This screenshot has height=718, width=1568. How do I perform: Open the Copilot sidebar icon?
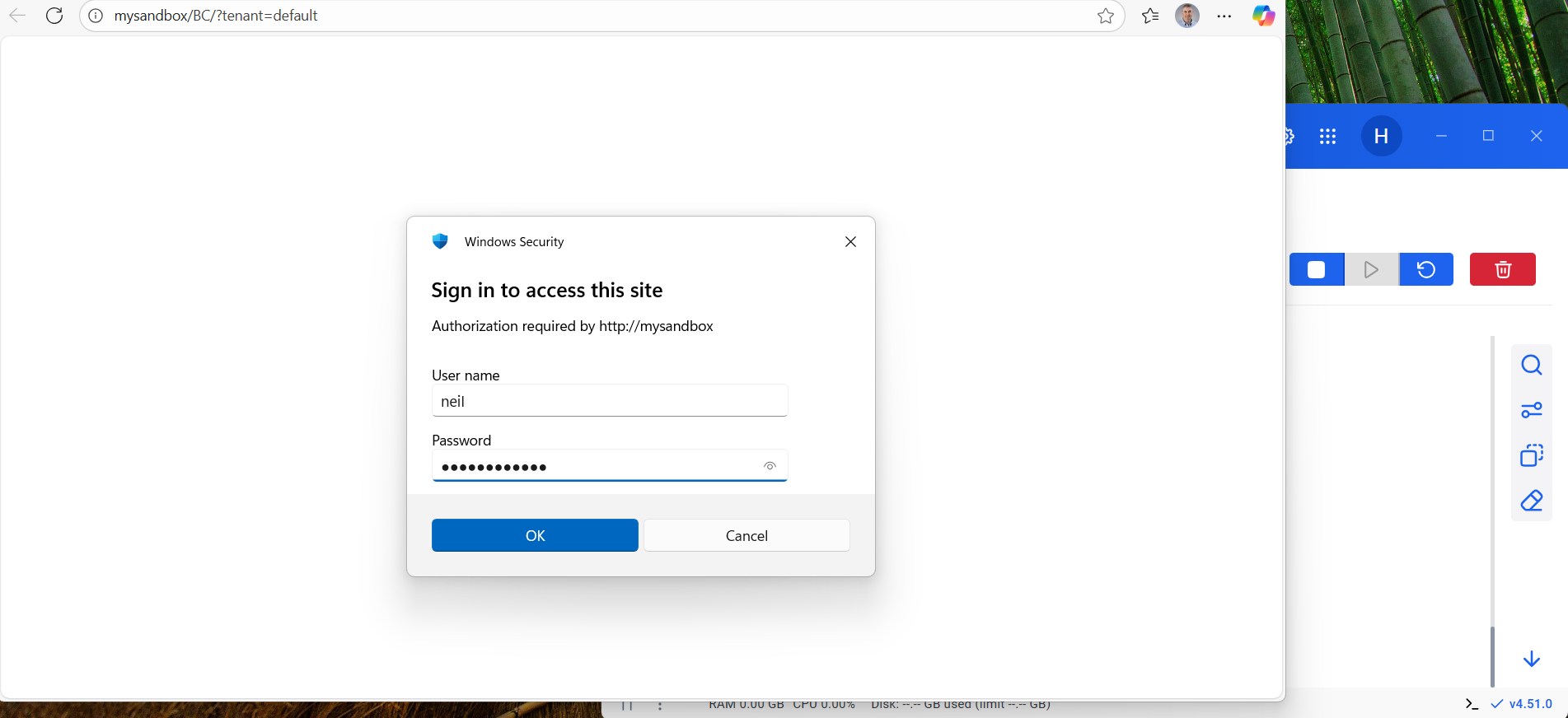pos(1263,16)
